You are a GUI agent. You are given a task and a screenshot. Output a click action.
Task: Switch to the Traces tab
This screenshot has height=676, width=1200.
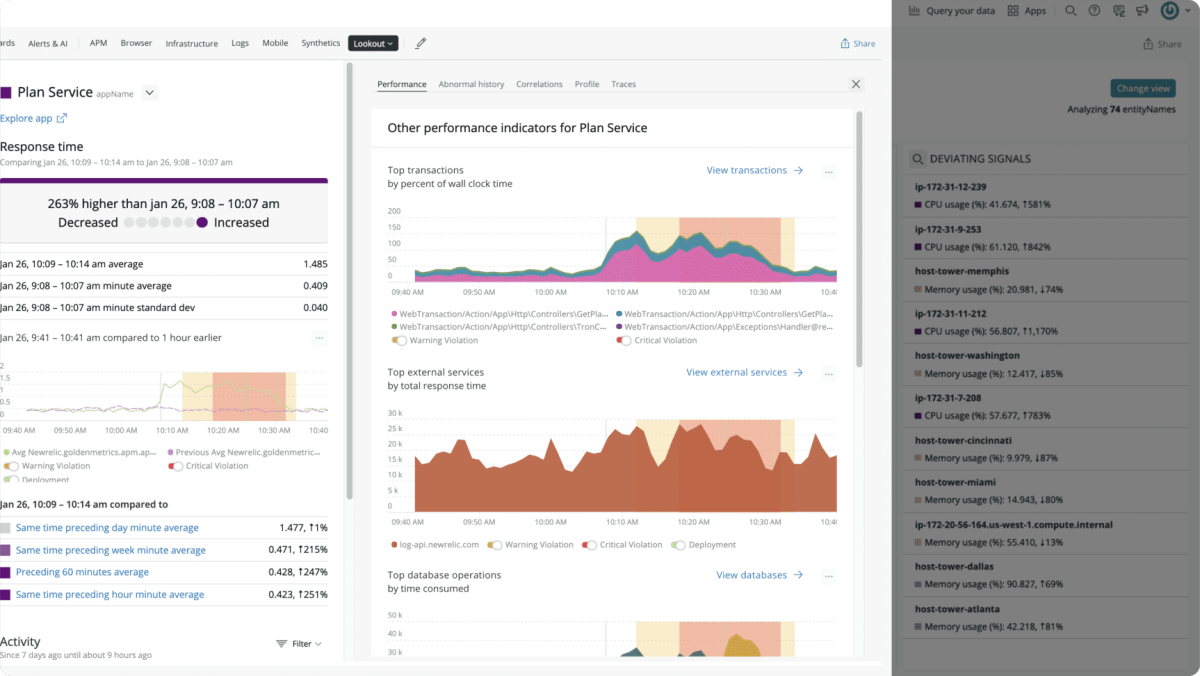[623, 85]
